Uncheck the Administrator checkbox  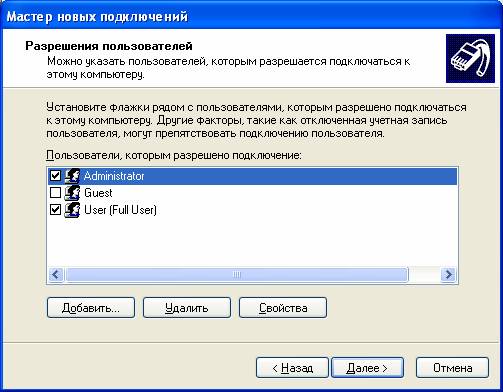(55, 176)
